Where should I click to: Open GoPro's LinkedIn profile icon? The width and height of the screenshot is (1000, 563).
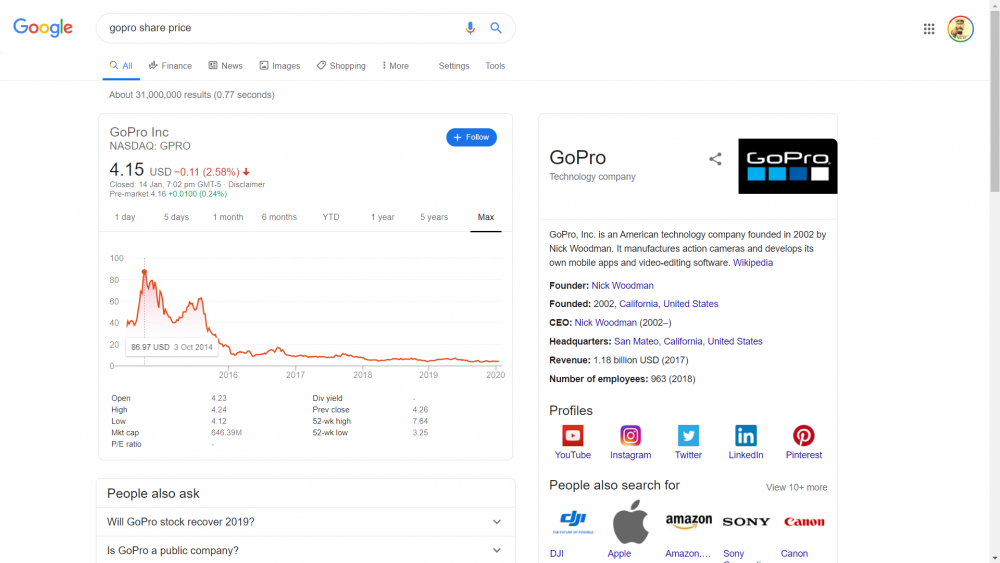746,435
